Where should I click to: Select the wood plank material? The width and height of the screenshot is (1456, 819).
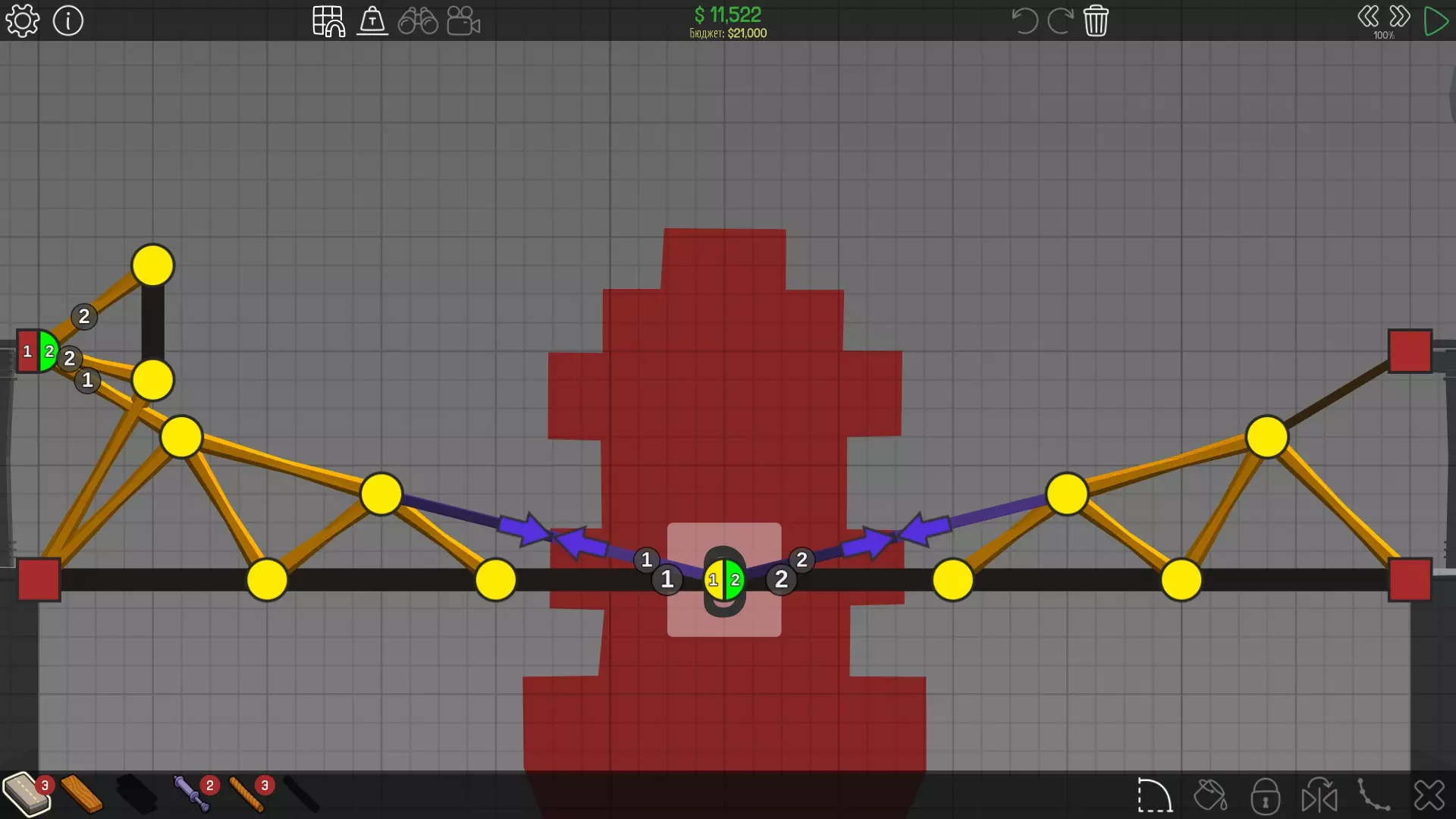[x=82, y=794]
